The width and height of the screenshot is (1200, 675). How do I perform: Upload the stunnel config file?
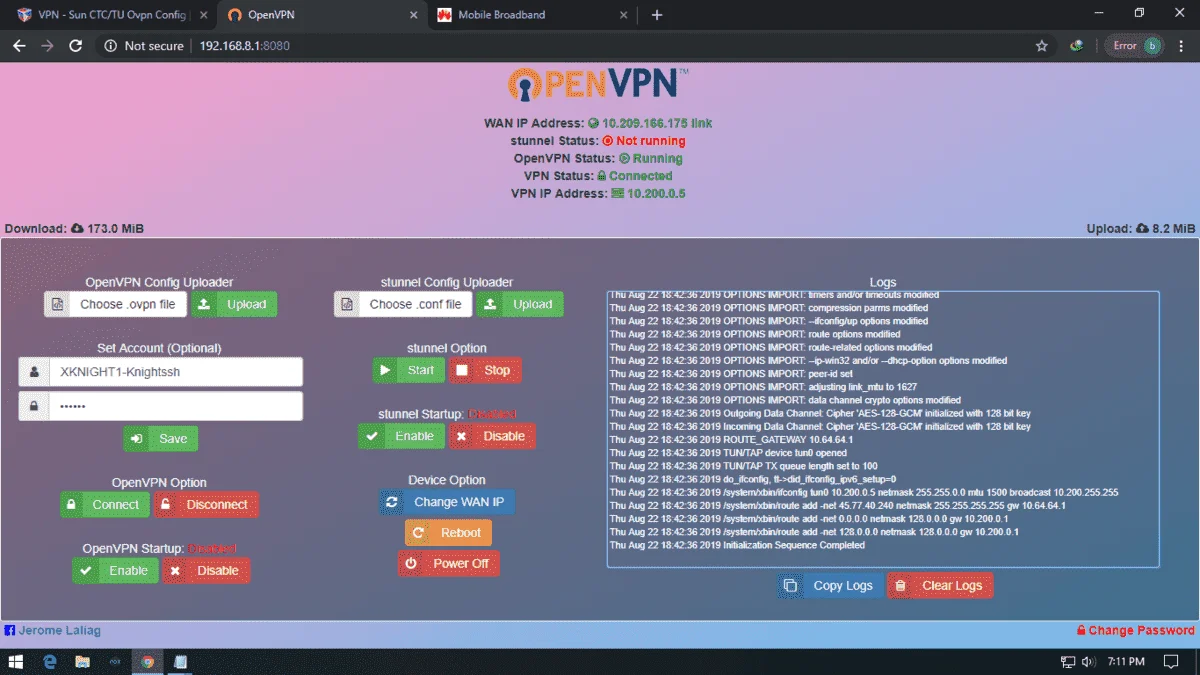pyautogui.click(x=520, y=304)
